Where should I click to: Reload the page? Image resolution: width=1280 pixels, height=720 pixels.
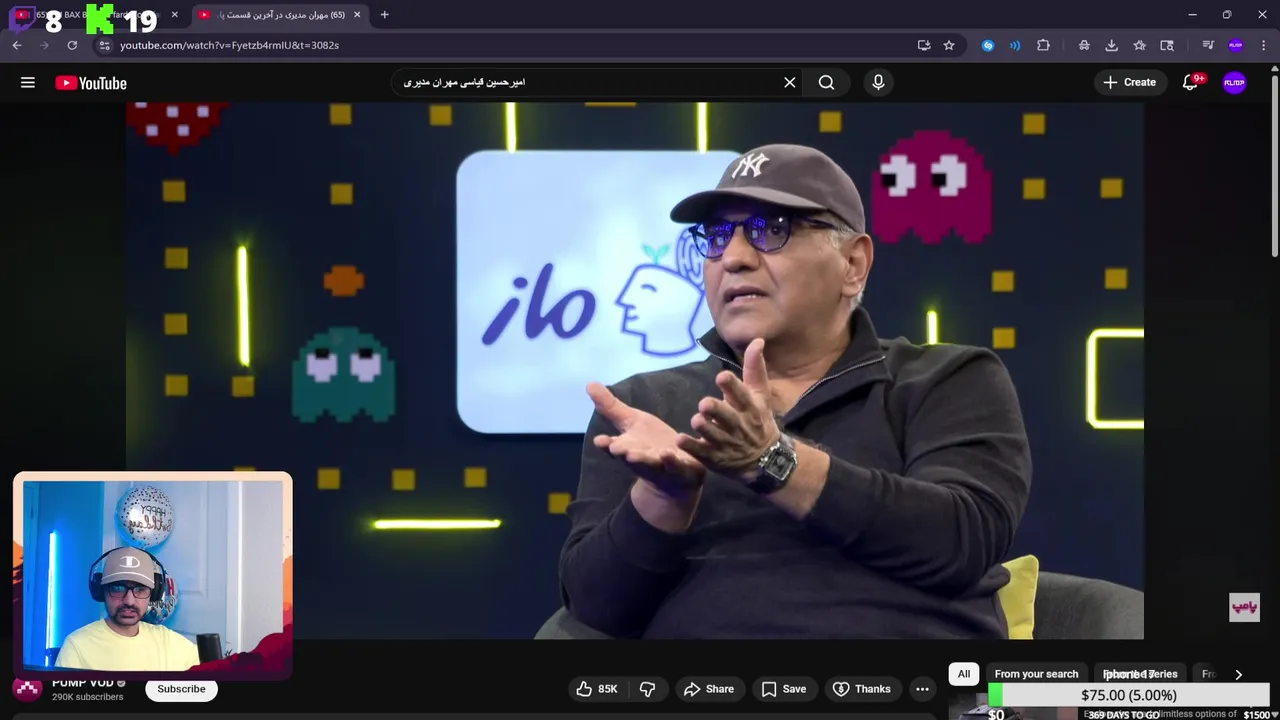tap(72, 45)
